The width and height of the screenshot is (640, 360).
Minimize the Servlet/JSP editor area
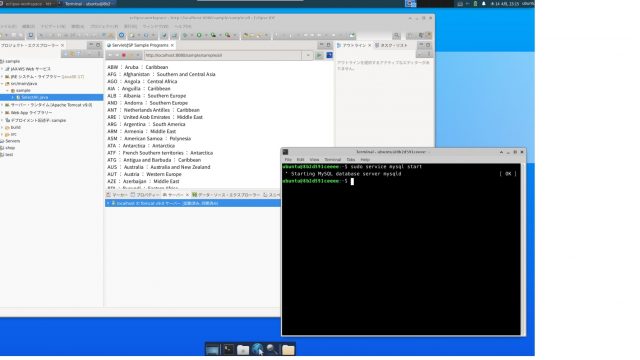(322, 45)
